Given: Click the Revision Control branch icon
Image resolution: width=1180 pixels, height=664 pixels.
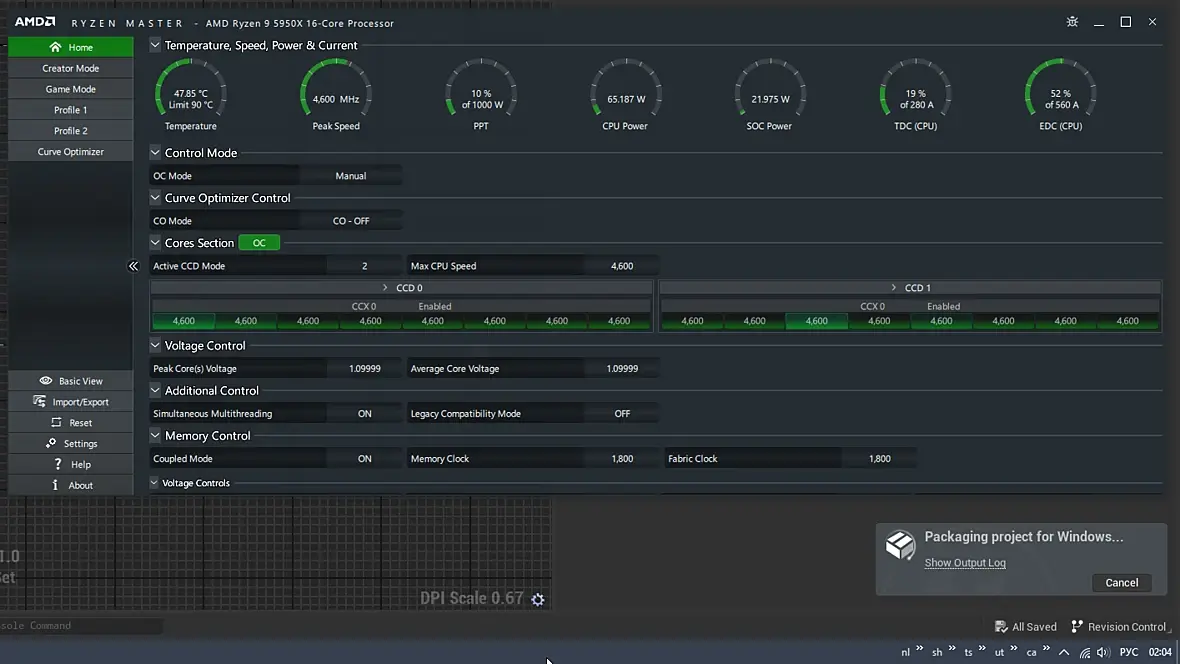Looking at the screenshot, I should coord(1077,626).
